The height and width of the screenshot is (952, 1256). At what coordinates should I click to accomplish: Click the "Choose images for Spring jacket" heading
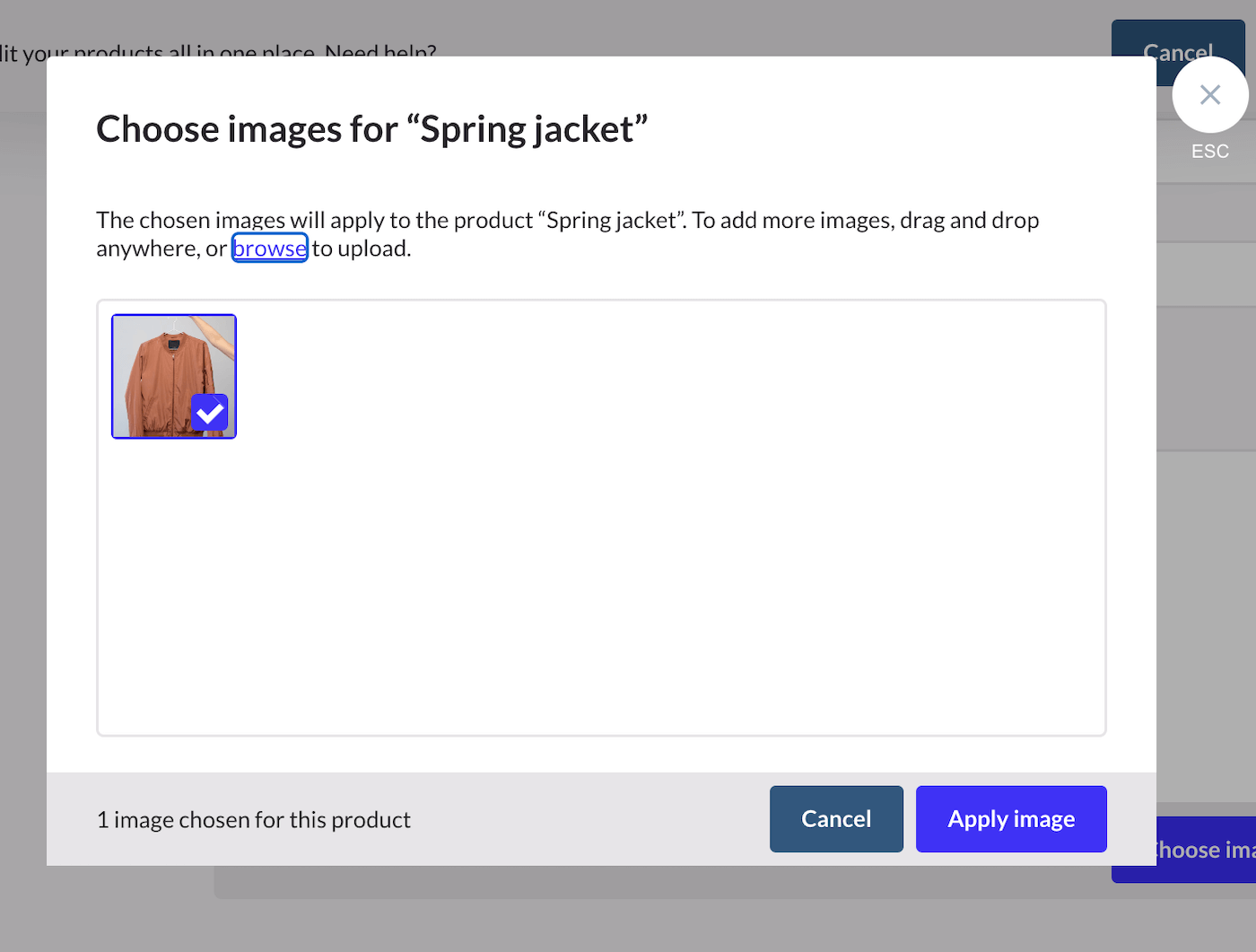371,129
